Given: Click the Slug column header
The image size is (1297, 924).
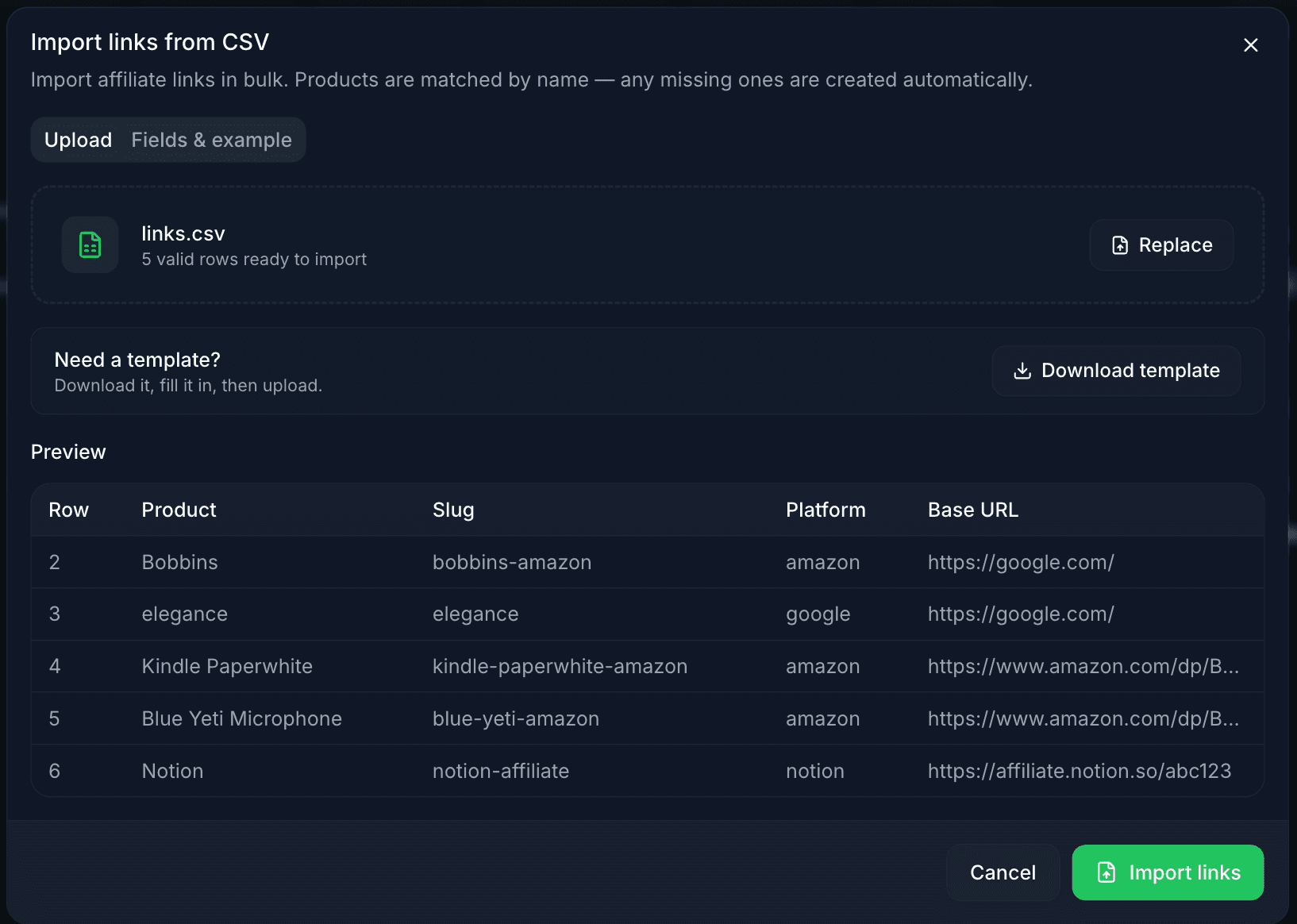Looking at the screenshot, I should tap(452, 510).
